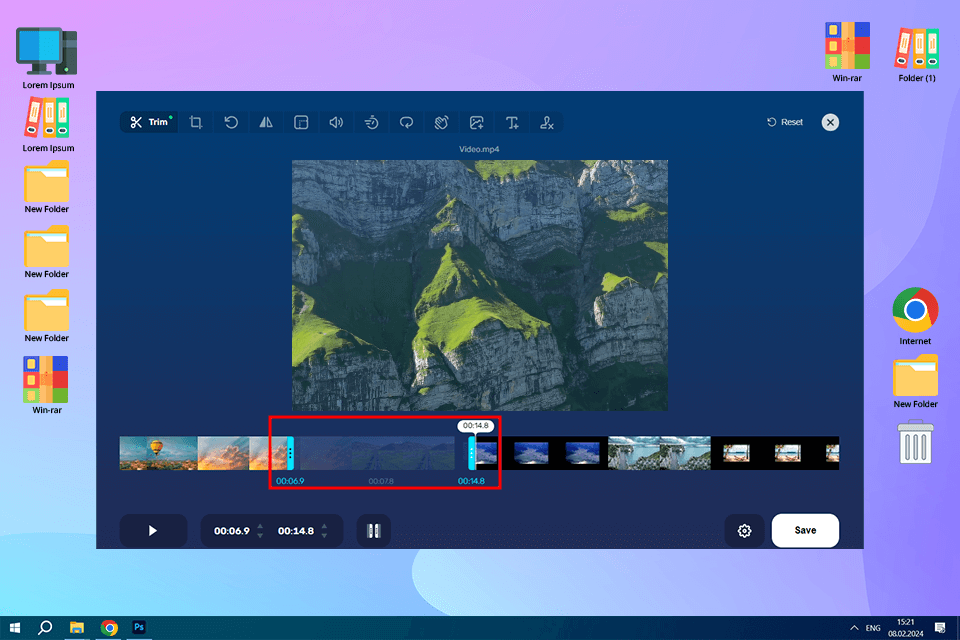Viewport: 960px width, 640px height.
Task: Open the Crop tool
Action: 196,122
